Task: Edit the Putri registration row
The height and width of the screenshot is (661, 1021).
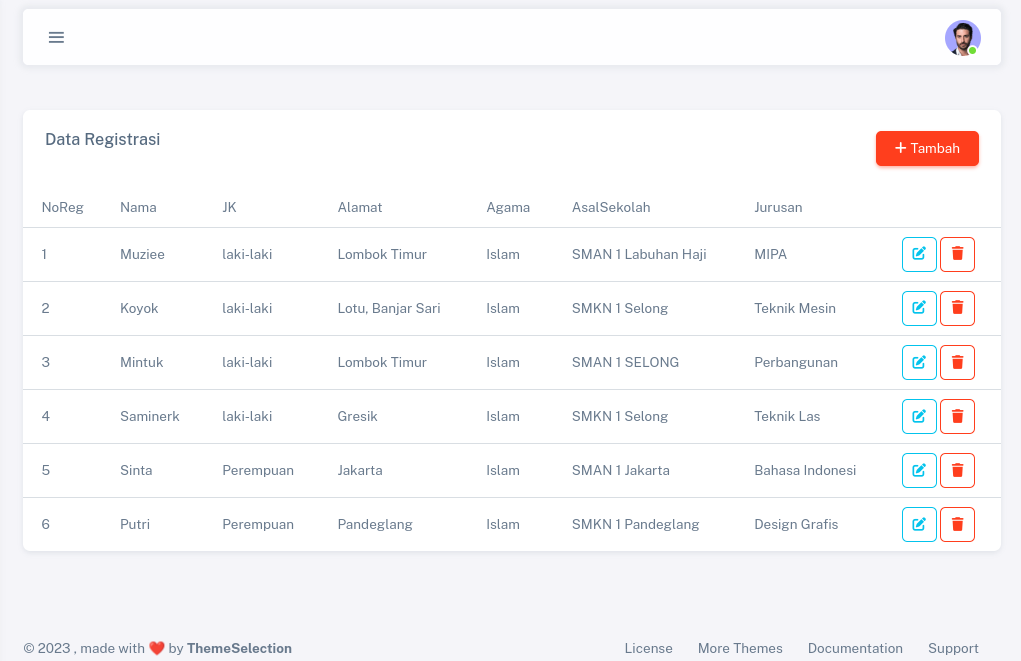Action: 919,524
